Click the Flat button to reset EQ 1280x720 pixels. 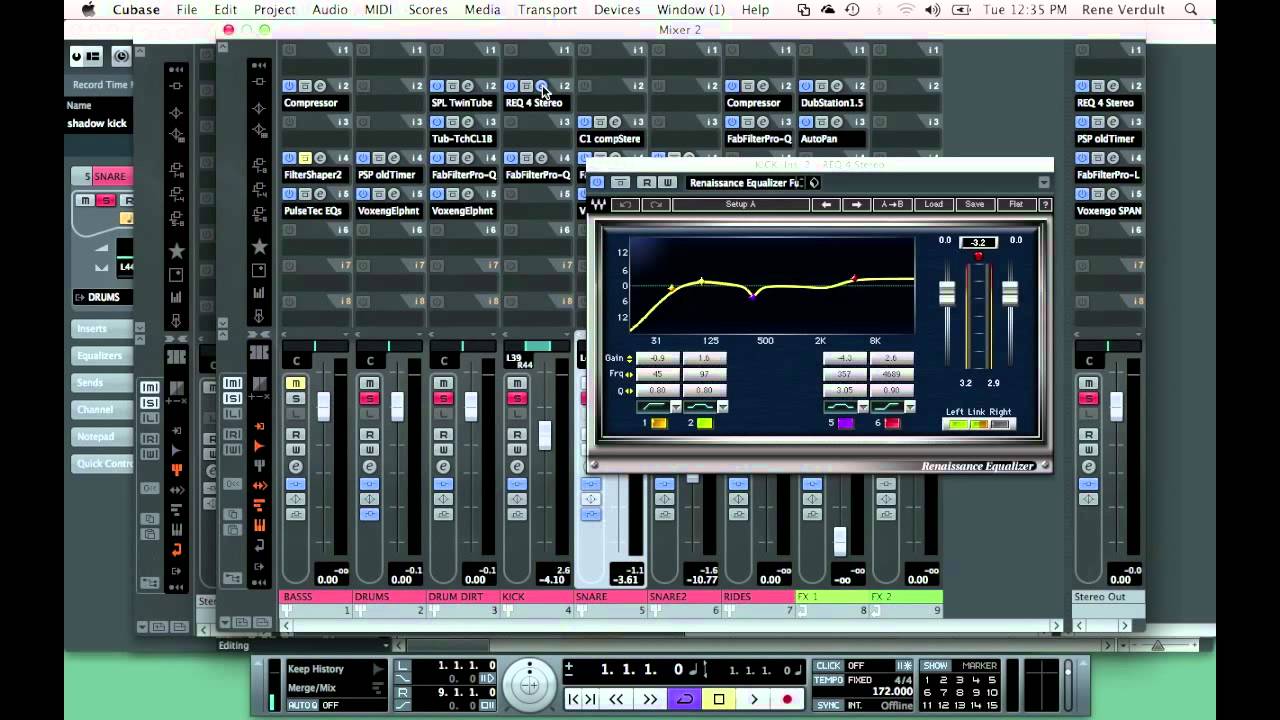[x=1016, y=204]
